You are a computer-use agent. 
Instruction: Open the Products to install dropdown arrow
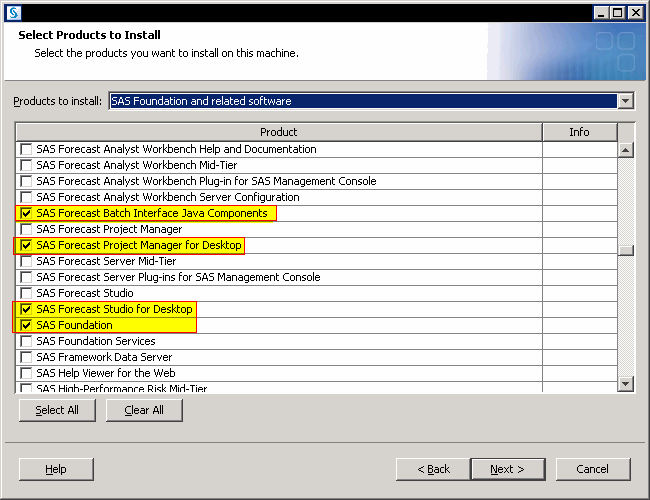626,101
